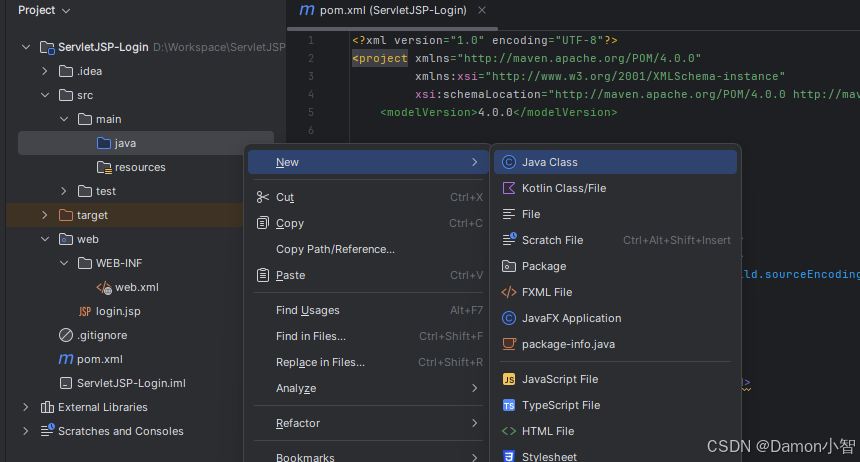Click the Maven pom.xml icon in tree
This screenshot has width=860, height=462.
tap(66, 359)
